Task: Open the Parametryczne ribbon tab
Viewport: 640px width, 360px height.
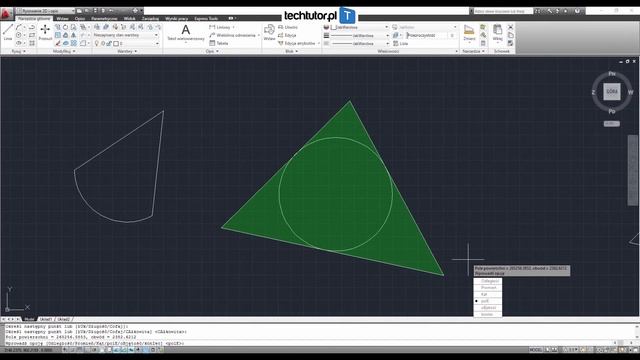Action: click(x=104, y=18)
